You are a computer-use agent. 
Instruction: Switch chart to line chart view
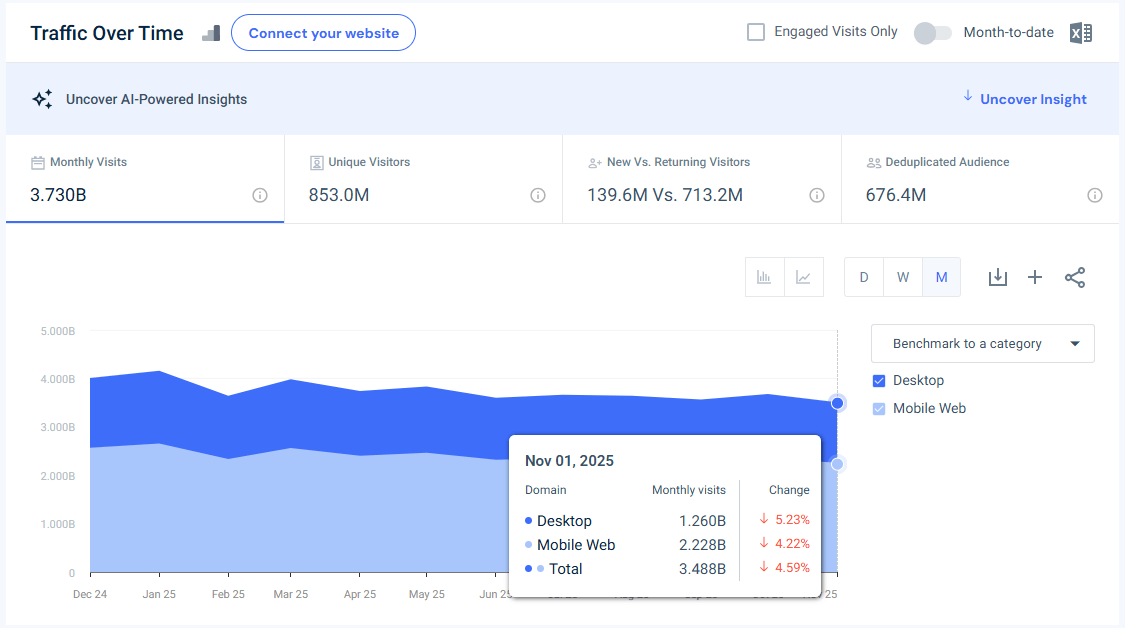[x=803, y=277]
